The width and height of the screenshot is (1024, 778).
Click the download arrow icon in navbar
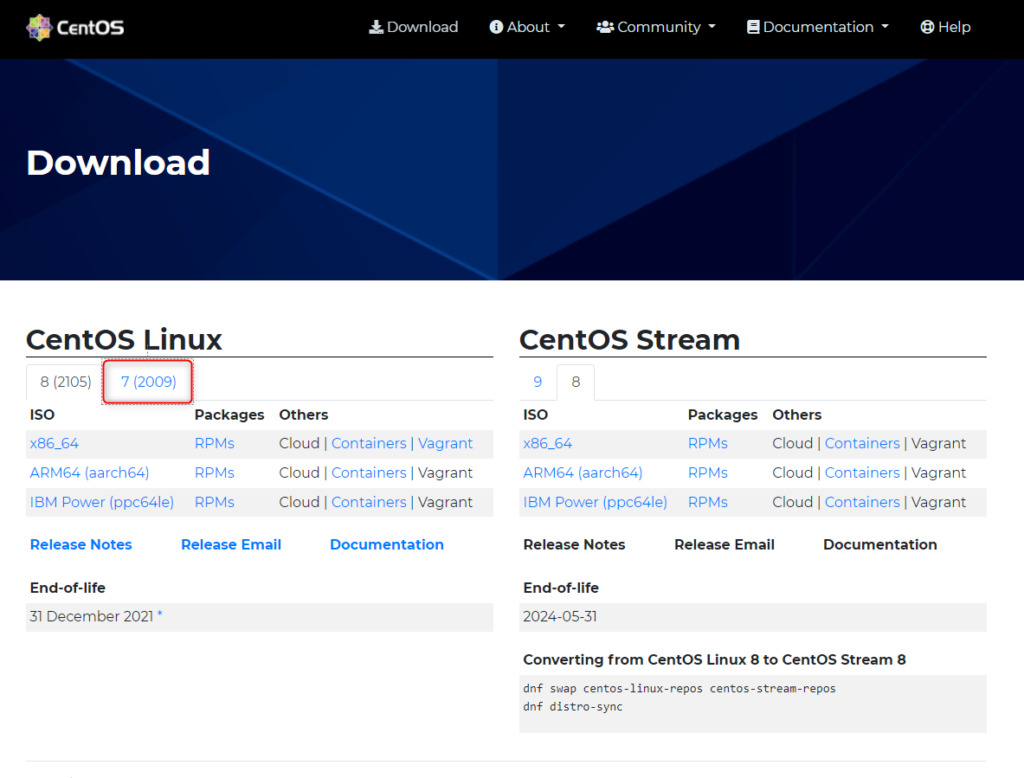coord(376,27)
